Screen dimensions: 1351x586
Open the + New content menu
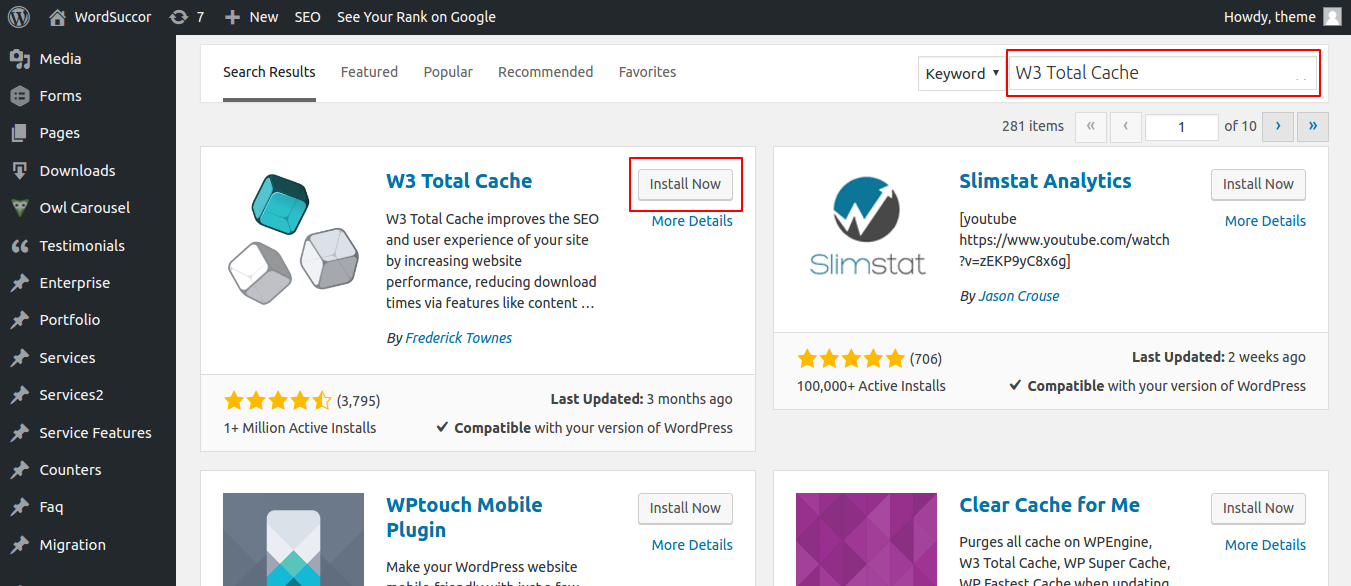coord(251,17)
